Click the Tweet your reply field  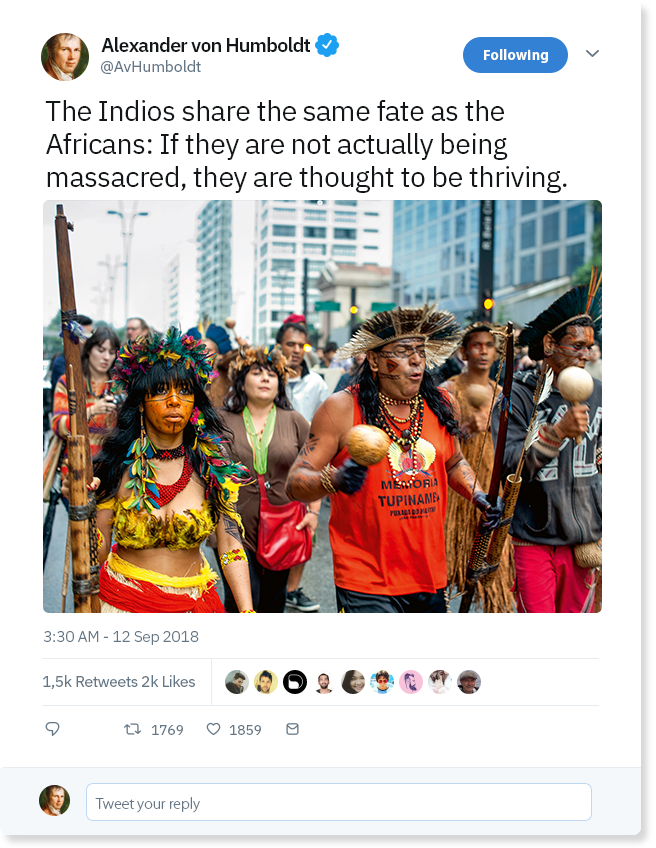point(339,802)
